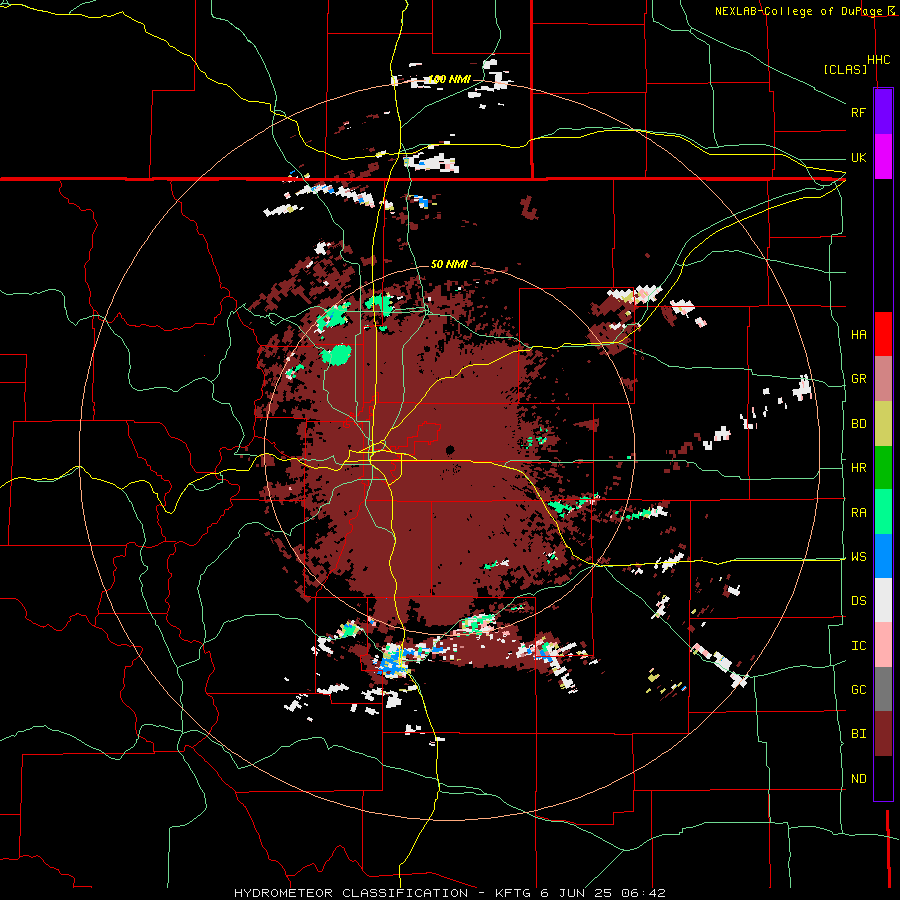Click the 'IC' legend label text
This screenshot has height=900, width=900.
click(x=858, y=646)
